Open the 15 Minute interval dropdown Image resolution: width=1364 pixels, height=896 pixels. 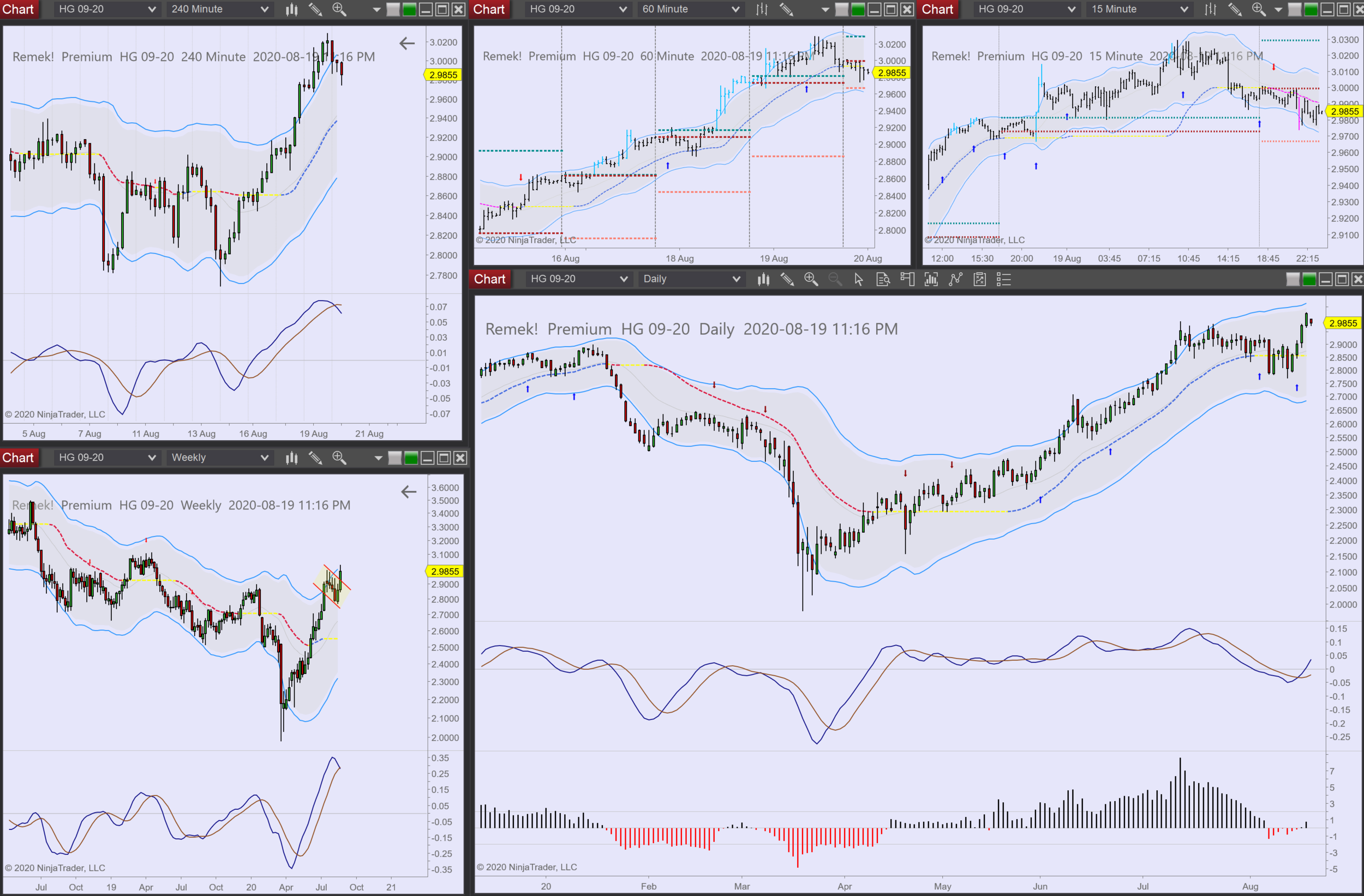pyautogui.click(x=1139, y=9)
